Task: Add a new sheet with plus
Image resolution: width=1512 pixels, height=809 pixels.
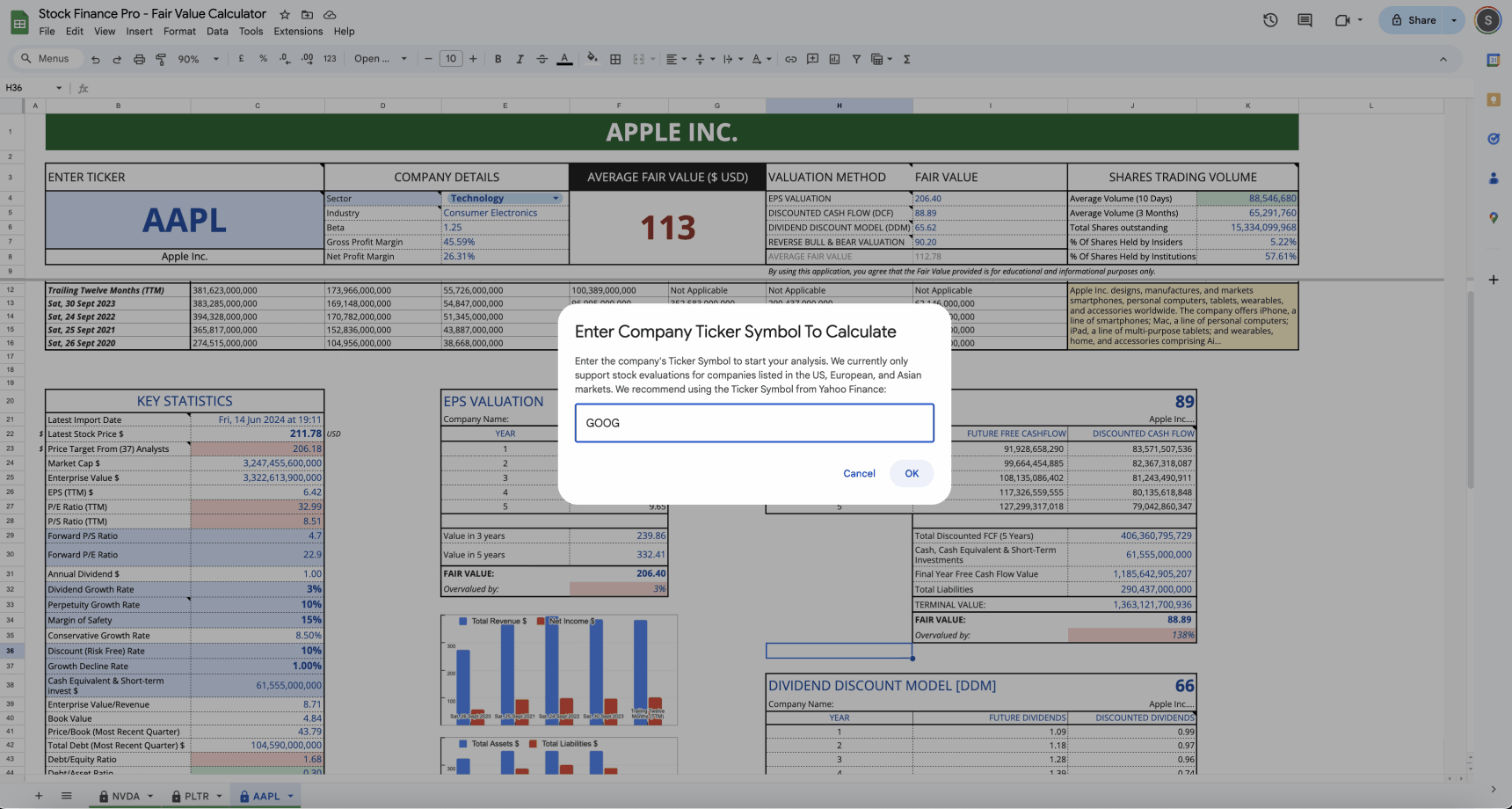Action: (39, 796)
